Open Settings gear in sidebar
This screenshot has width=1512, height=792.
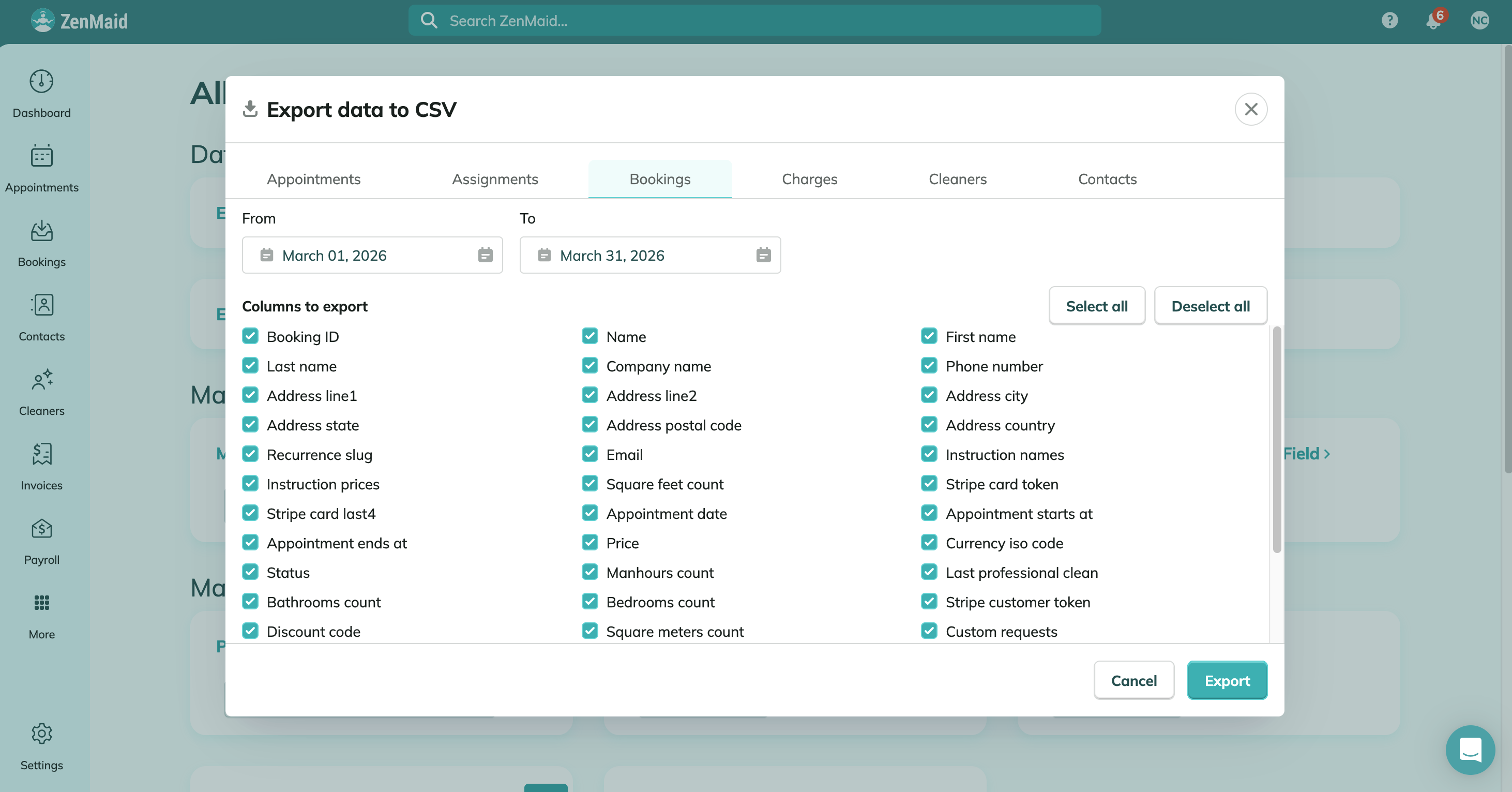click(41, 734)
